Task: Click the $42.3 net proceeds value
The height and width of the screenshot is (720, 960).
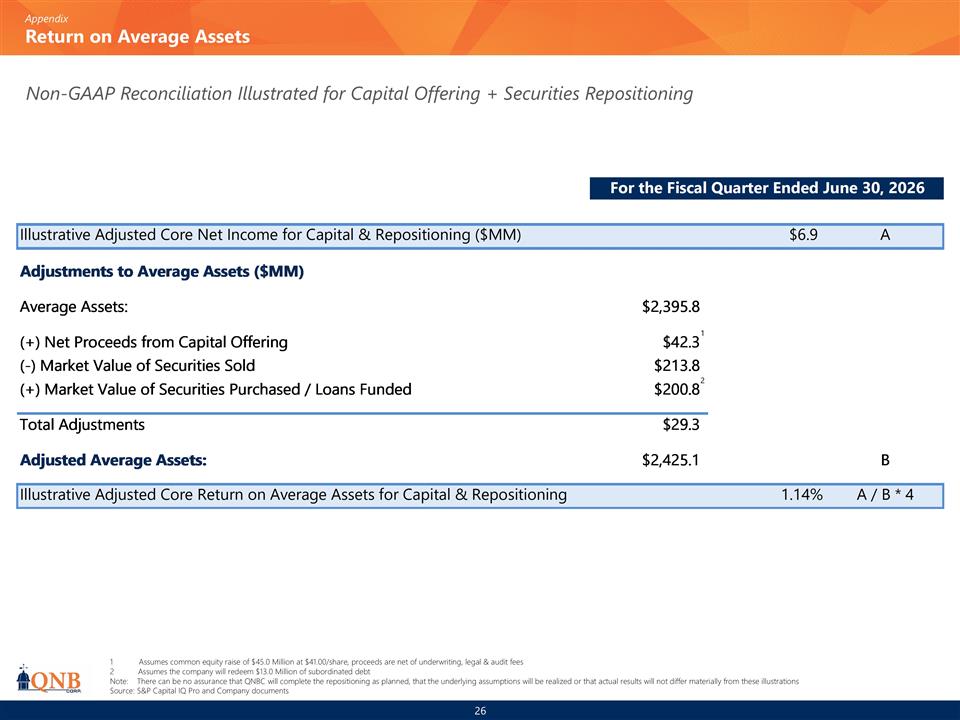Action: (x=681, y=342)
